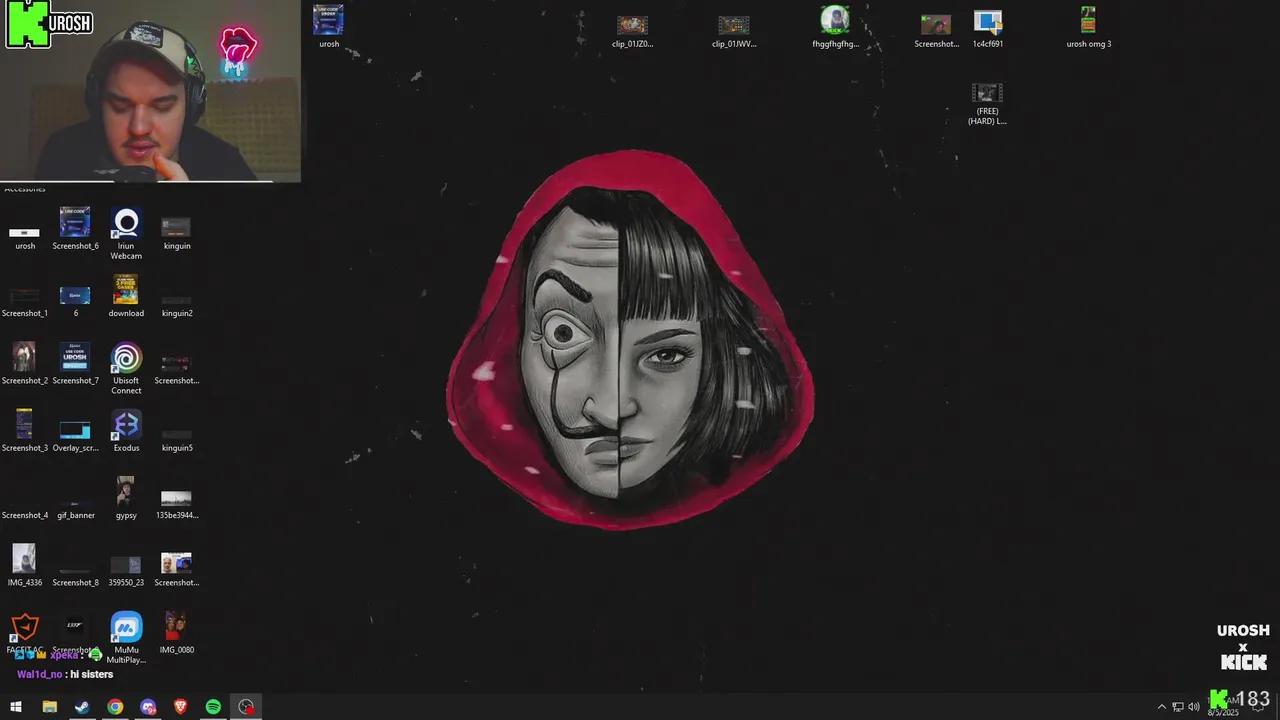This screenshot has height=720, width=1280.
Task: Open the Windows Start menu
Action: point(16,707)
